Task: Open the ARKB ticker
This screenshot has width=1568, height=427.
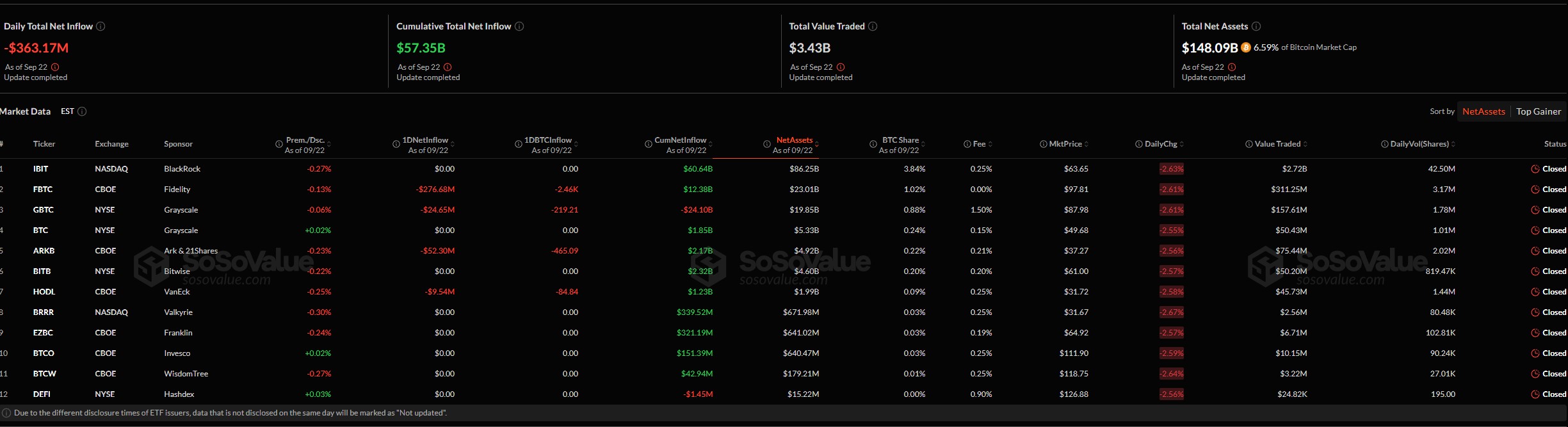Action: click(x=44, y=251)
